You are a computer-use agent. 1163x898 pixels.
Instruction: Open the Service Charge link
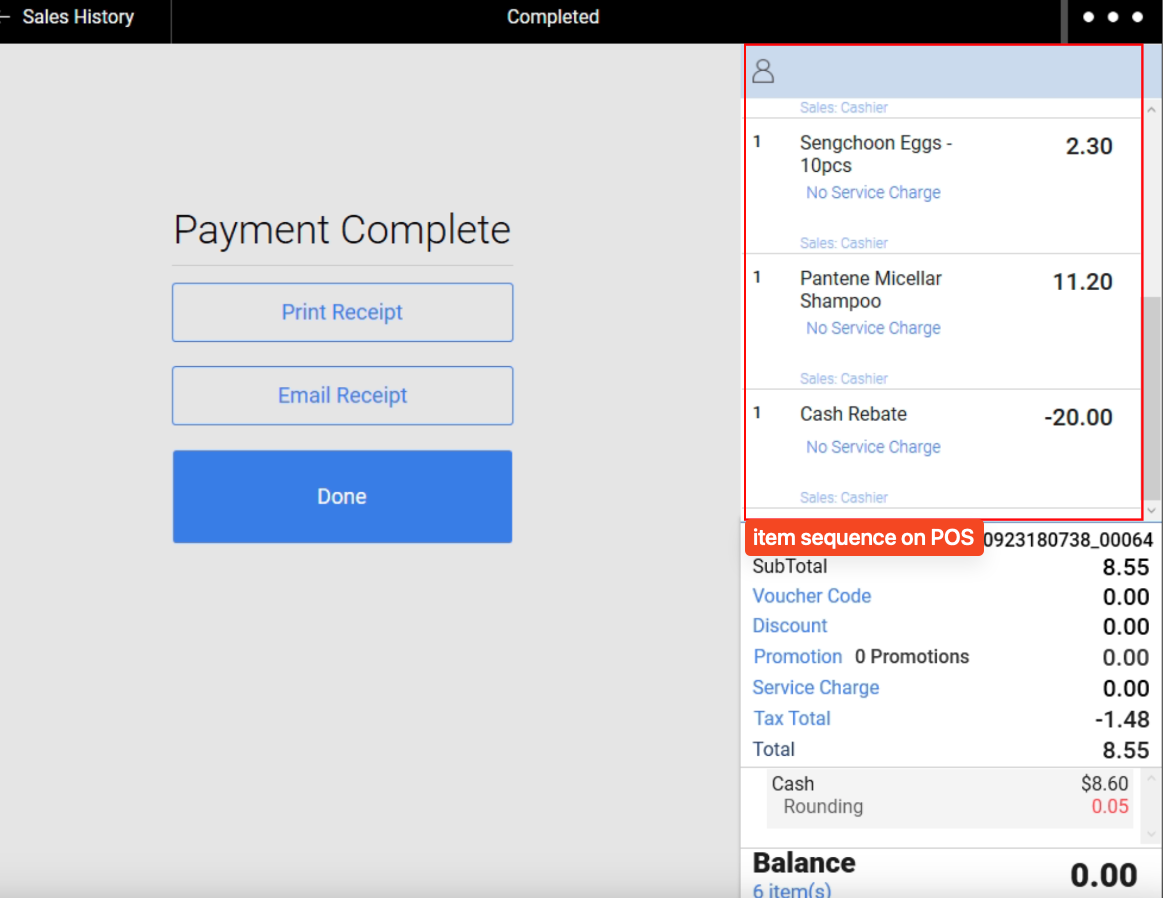pos(815,688)
